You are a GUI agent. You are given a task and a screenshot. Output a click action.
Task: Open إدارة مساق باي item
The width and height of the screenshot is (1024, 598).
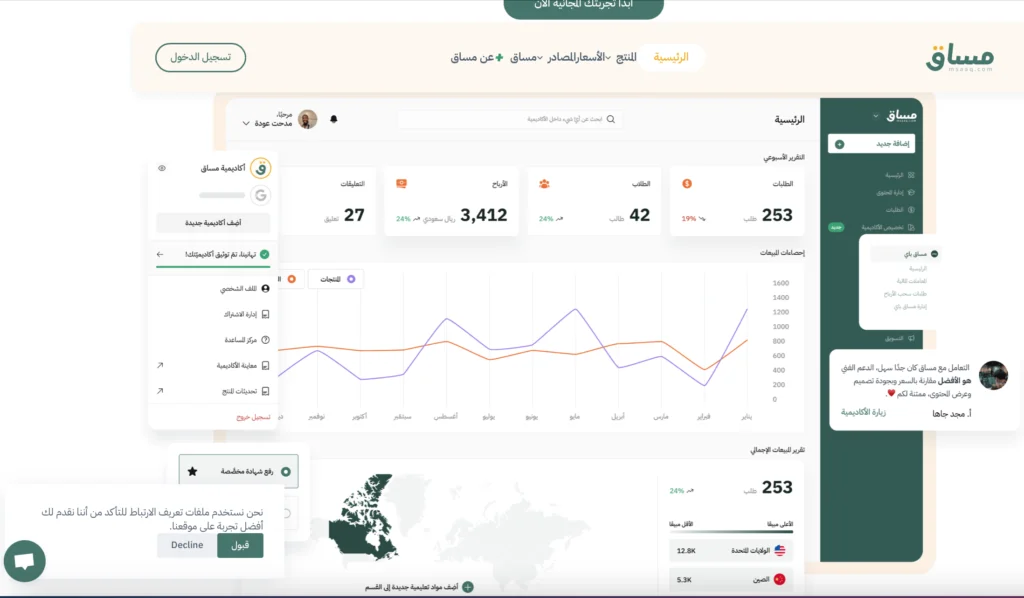click(x=910, y=306)
